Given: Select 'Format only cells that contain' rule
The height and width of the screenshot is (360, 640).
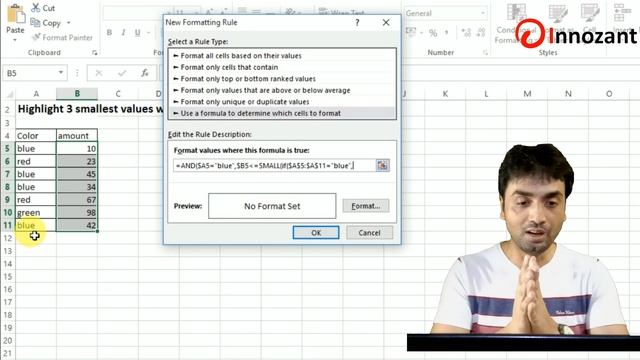Looking at the screenshot, I should (282, 67).
